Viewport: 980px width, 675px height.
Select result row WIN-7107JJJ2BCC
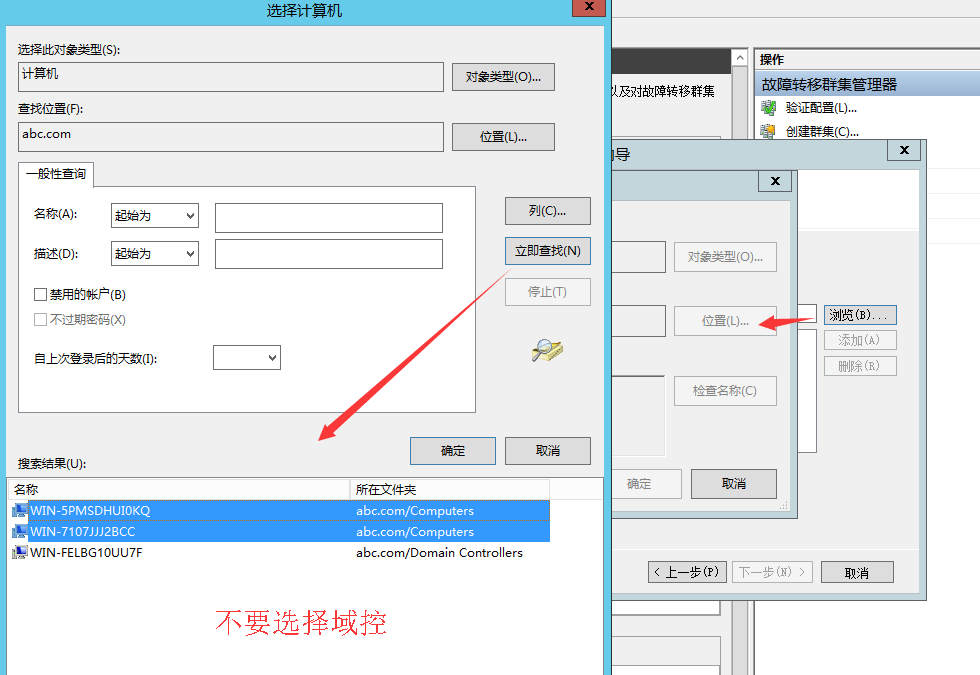280,532
